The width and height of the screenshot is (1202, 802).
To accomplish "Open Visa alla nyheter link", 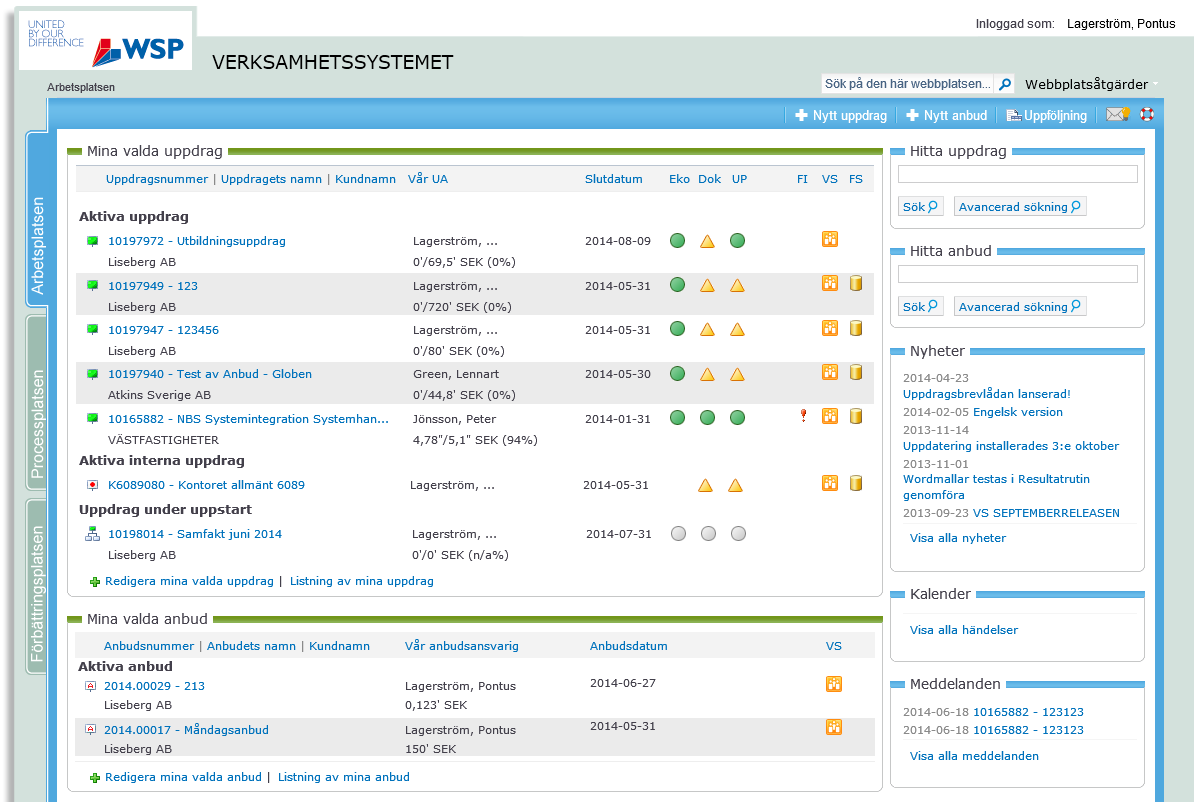I will point(958,538).
